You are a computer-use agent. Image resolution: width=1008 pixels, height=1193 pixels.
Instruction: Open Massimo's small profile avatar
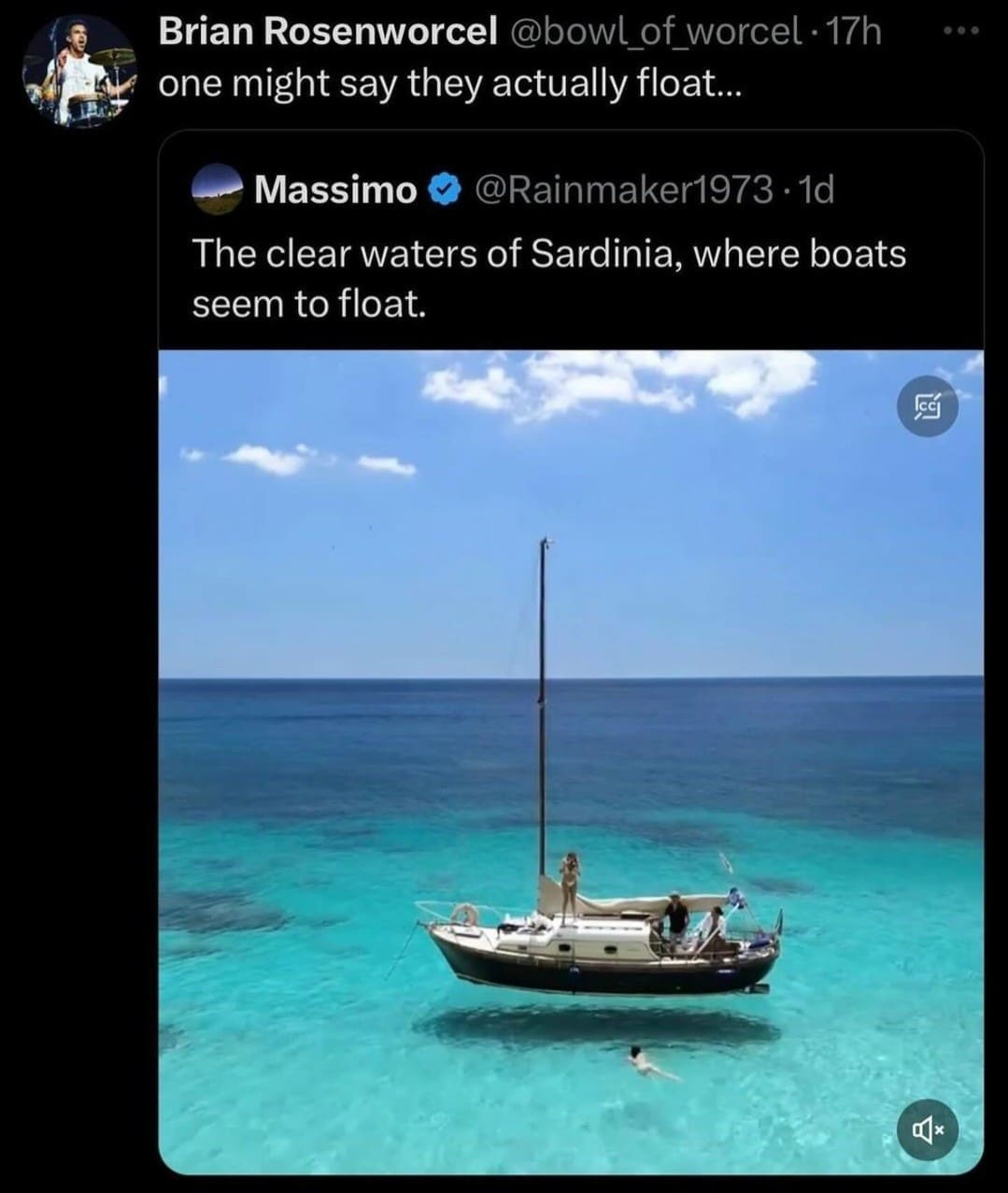tap(217, 191)
